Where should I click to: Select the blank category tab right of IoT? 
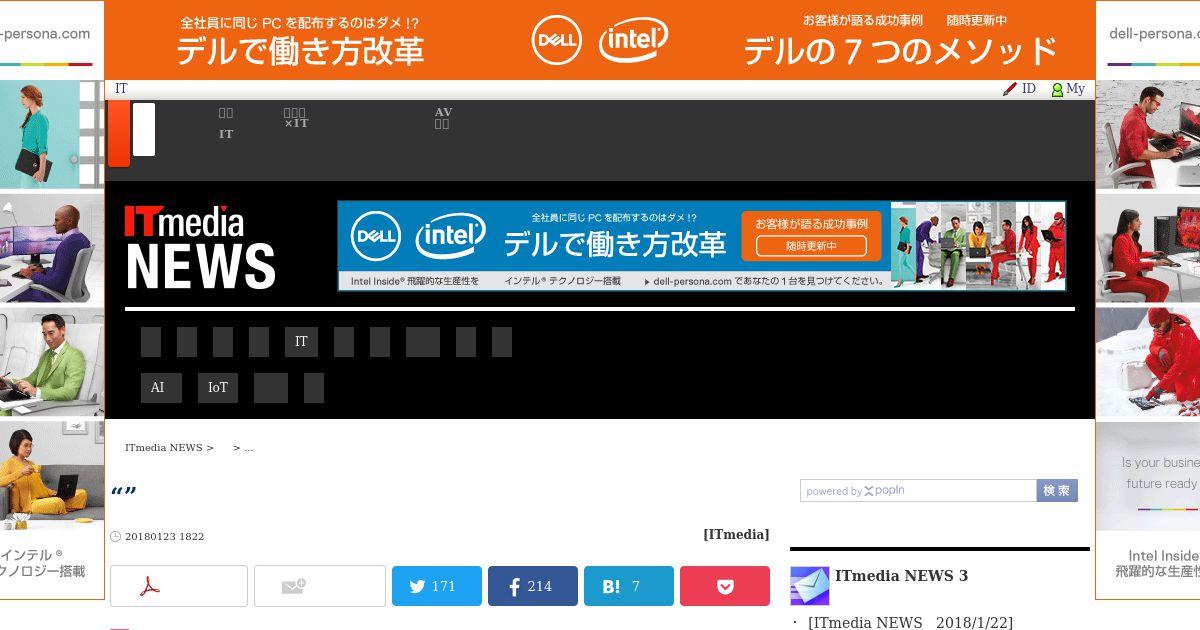click(271, 388)
